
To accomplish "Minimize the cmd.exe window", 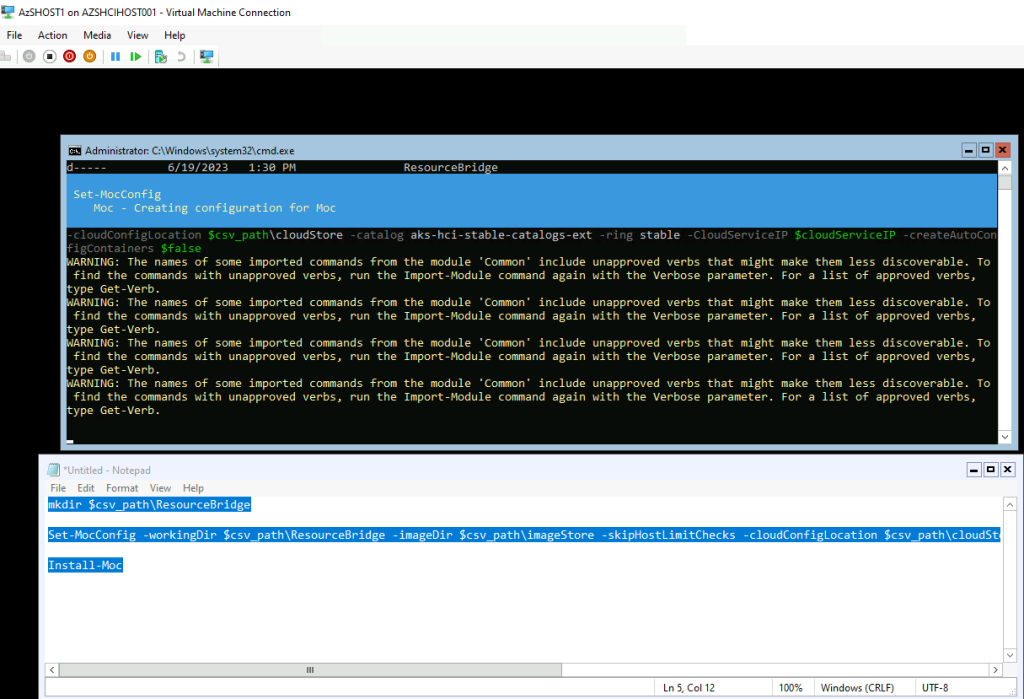I will (x=969, y=150).
